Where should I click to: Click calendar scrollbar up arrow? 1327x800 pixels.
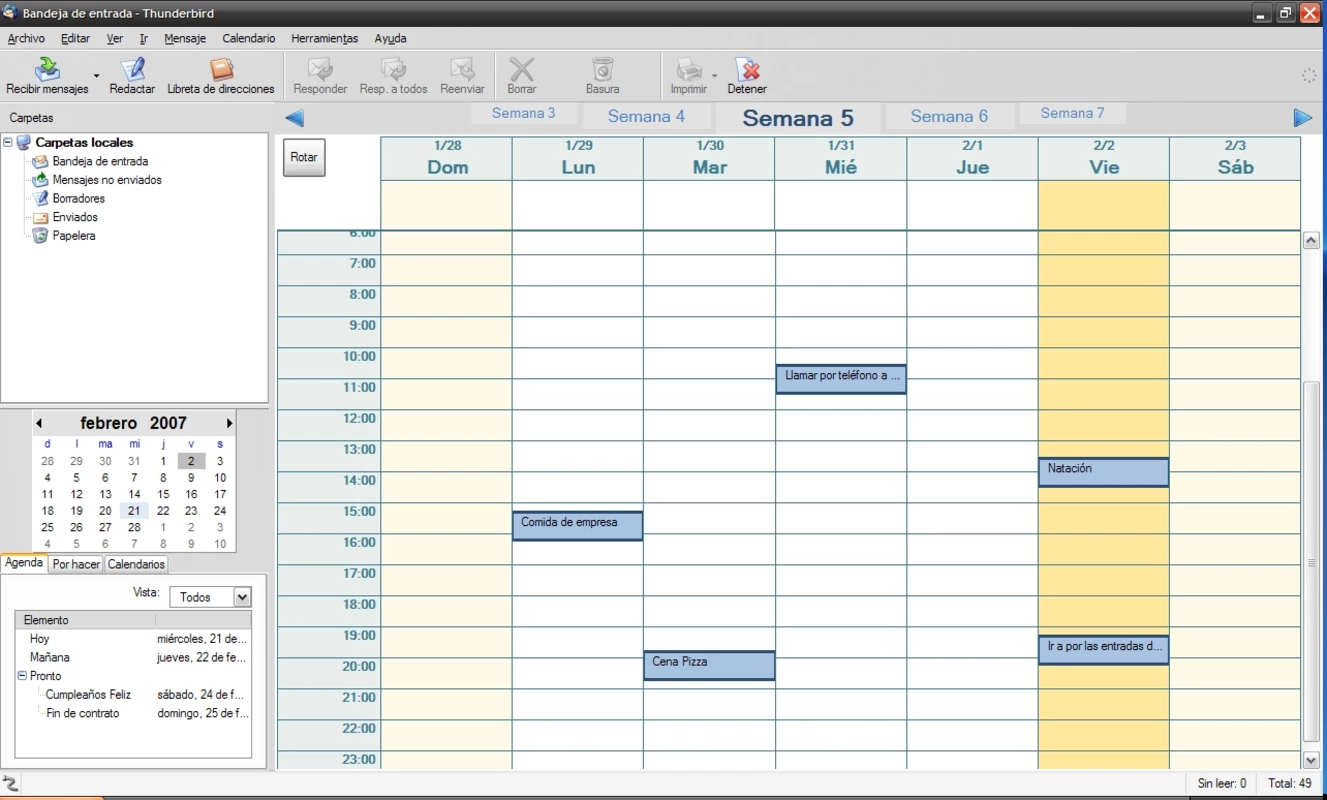pos(1311,241)
